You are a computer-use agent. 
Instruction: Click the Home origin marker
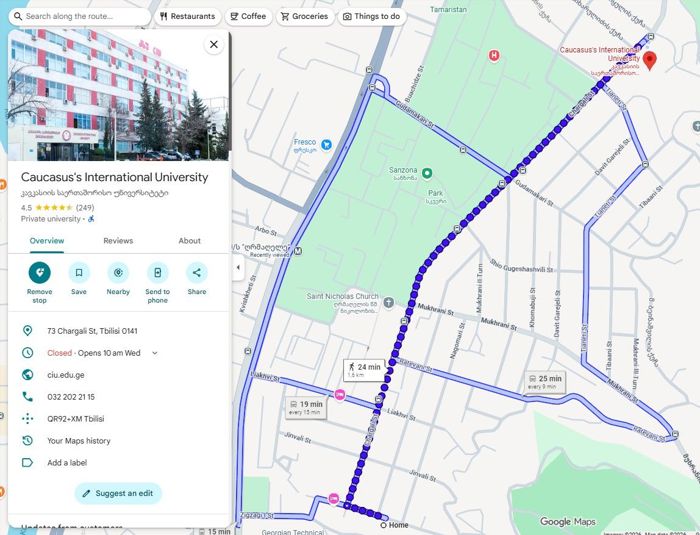coord(383,525)
